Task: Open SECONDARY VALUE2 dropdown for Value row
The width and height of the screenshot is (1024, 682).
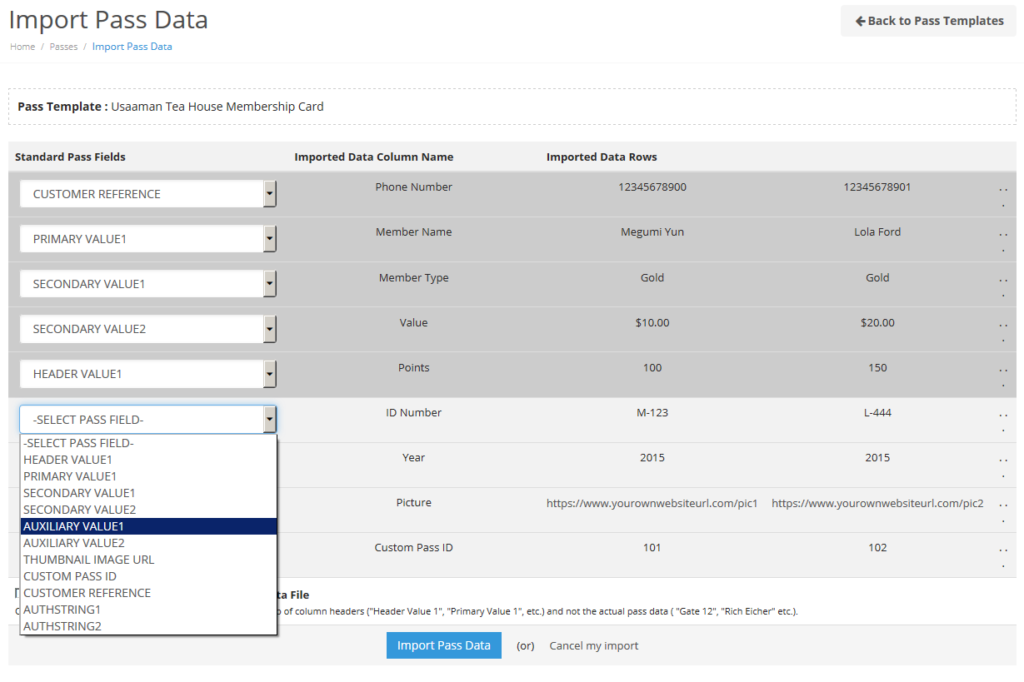Action: (x=148, y=329)
